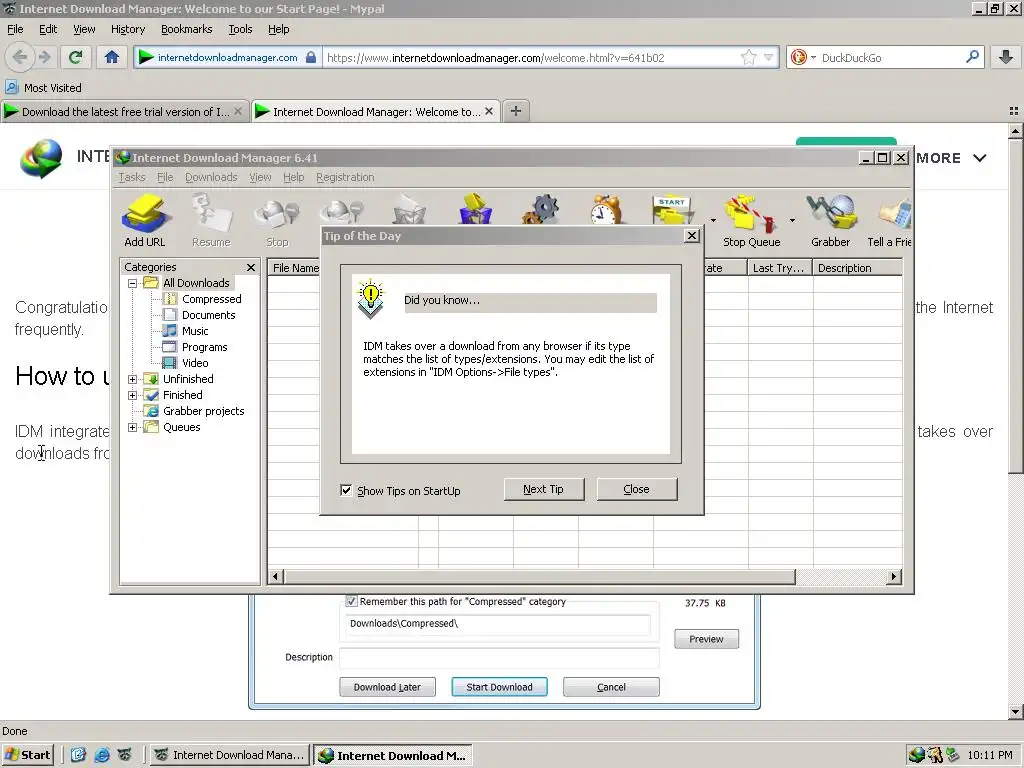Click the Next Tip button
Image resolution: width=1024 pixels, height=768 pixels.
543,489
